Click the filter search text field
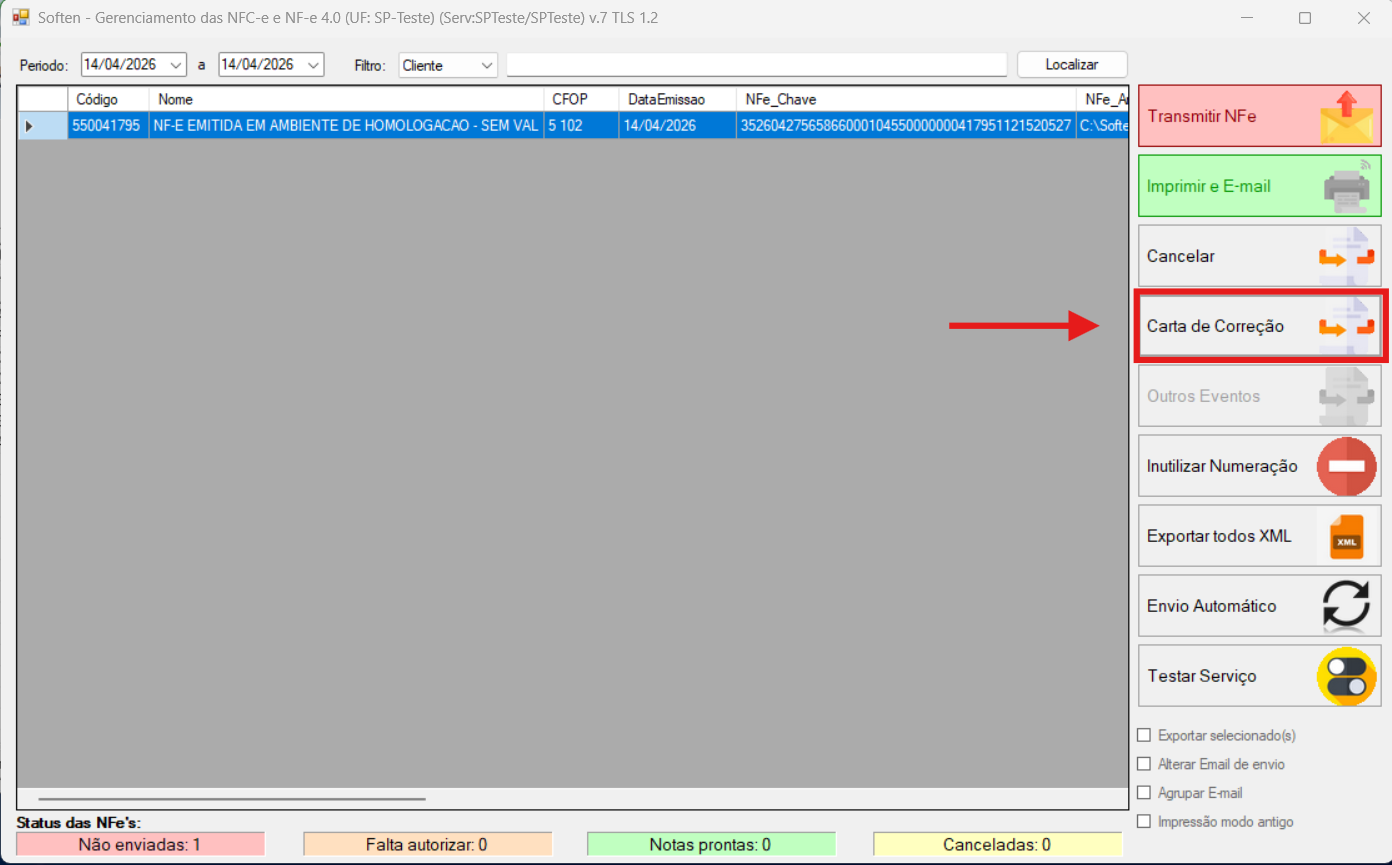The height and width of the screenshot is (865, 1392). (x=756, y=65)
